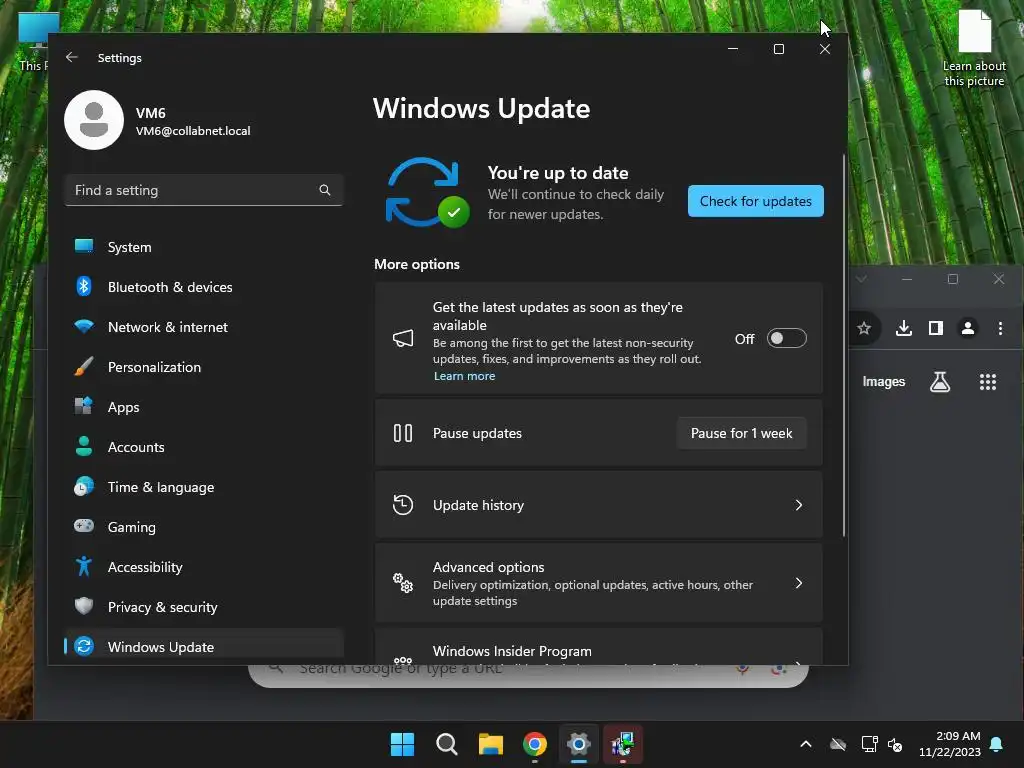Viewport: 1024px width, 768px height.
Task: Open taskbar Search magnifier
Action: pyautogui.click(x=447, y=744)
